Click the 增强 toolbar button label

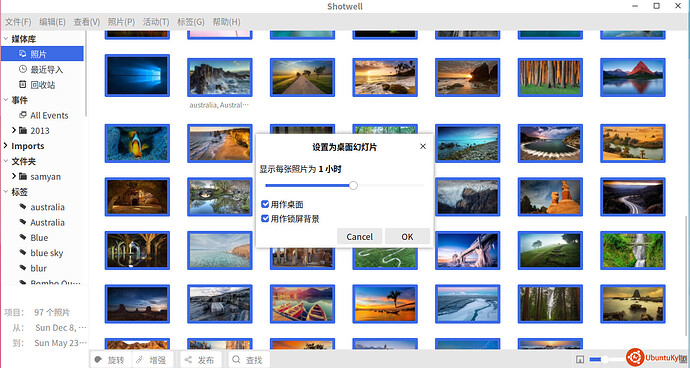tap(158, 360)
